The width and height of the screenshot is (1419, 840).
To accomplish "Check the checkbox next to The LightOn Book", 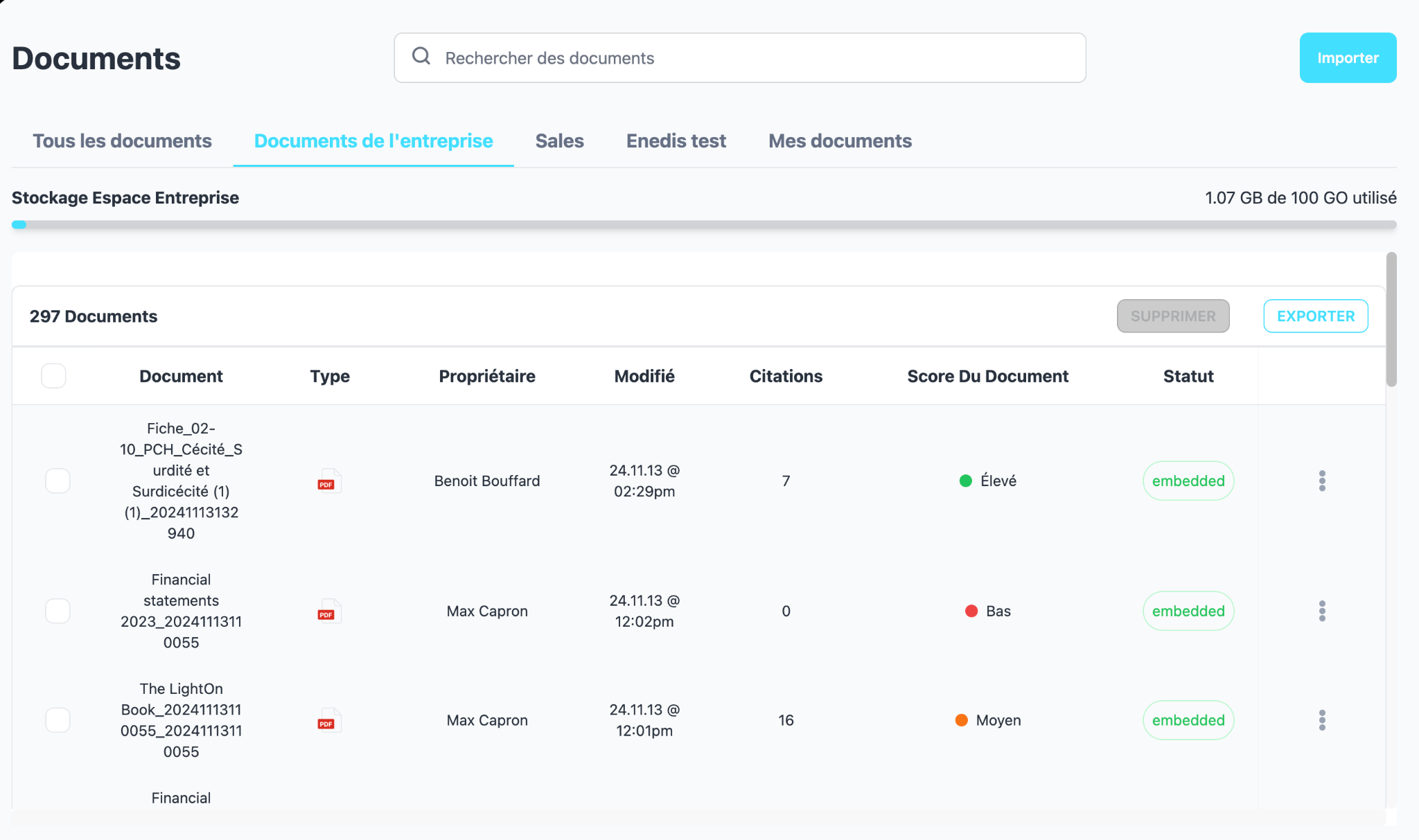I will tap(58, 720).
